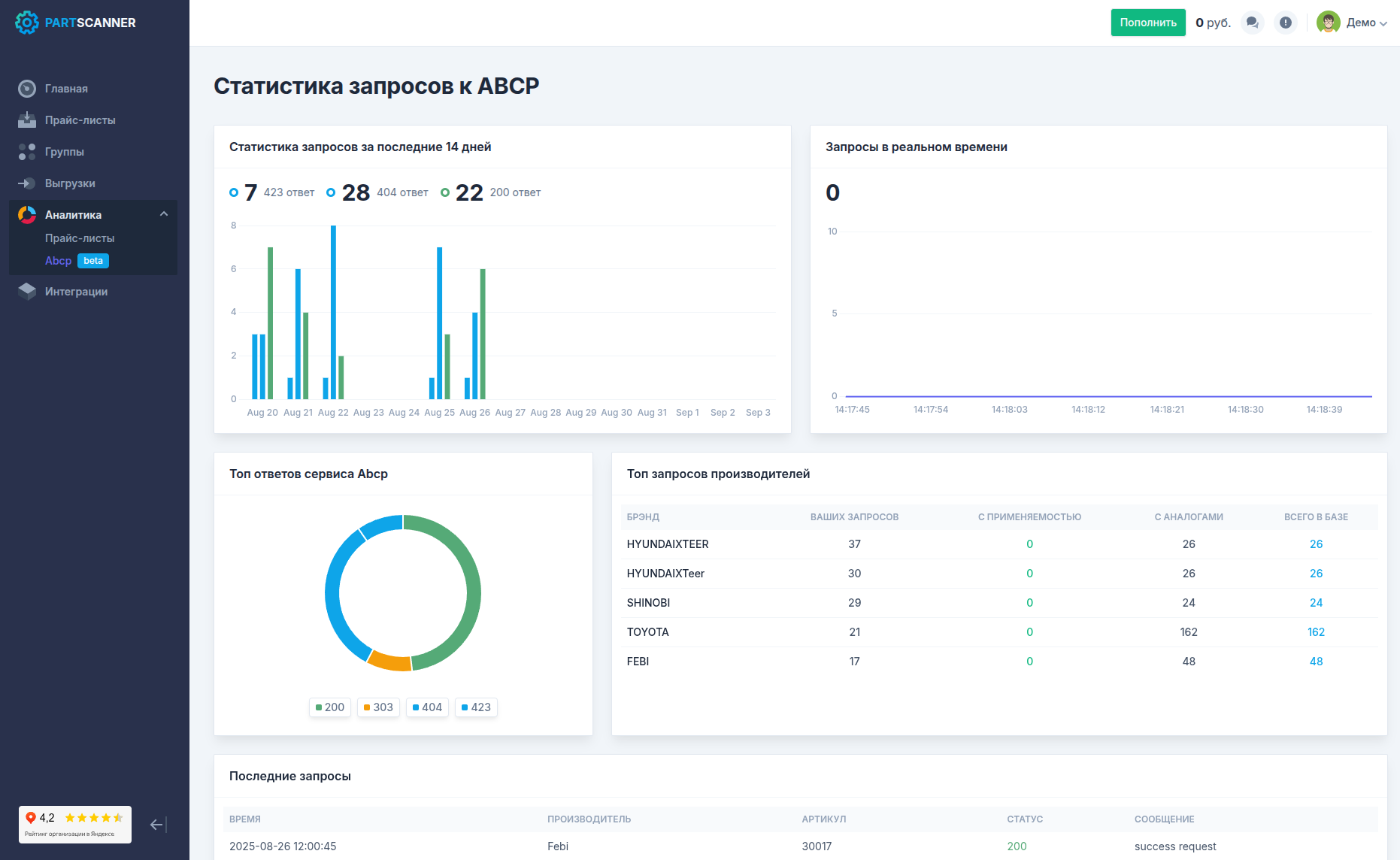The image size is (1400, 860).
Task: Click article 30017 in Последние запросы
Action: tap(817, 846)
